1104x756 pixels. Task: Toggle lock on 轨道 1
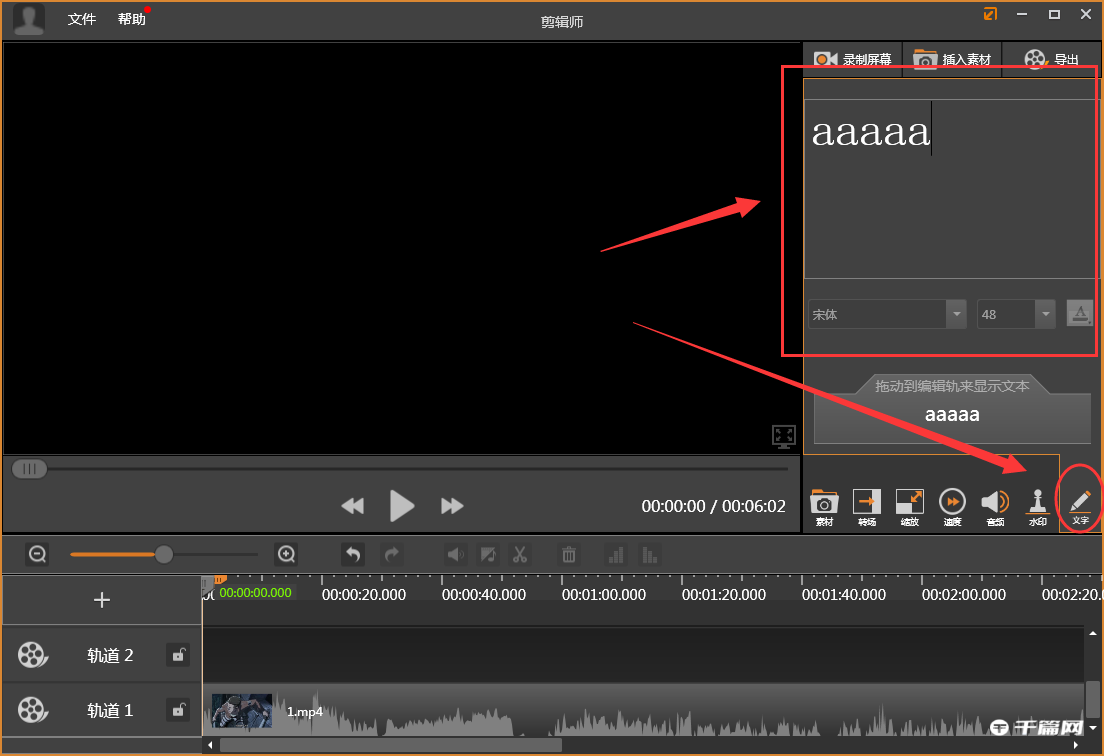(178, 710)
